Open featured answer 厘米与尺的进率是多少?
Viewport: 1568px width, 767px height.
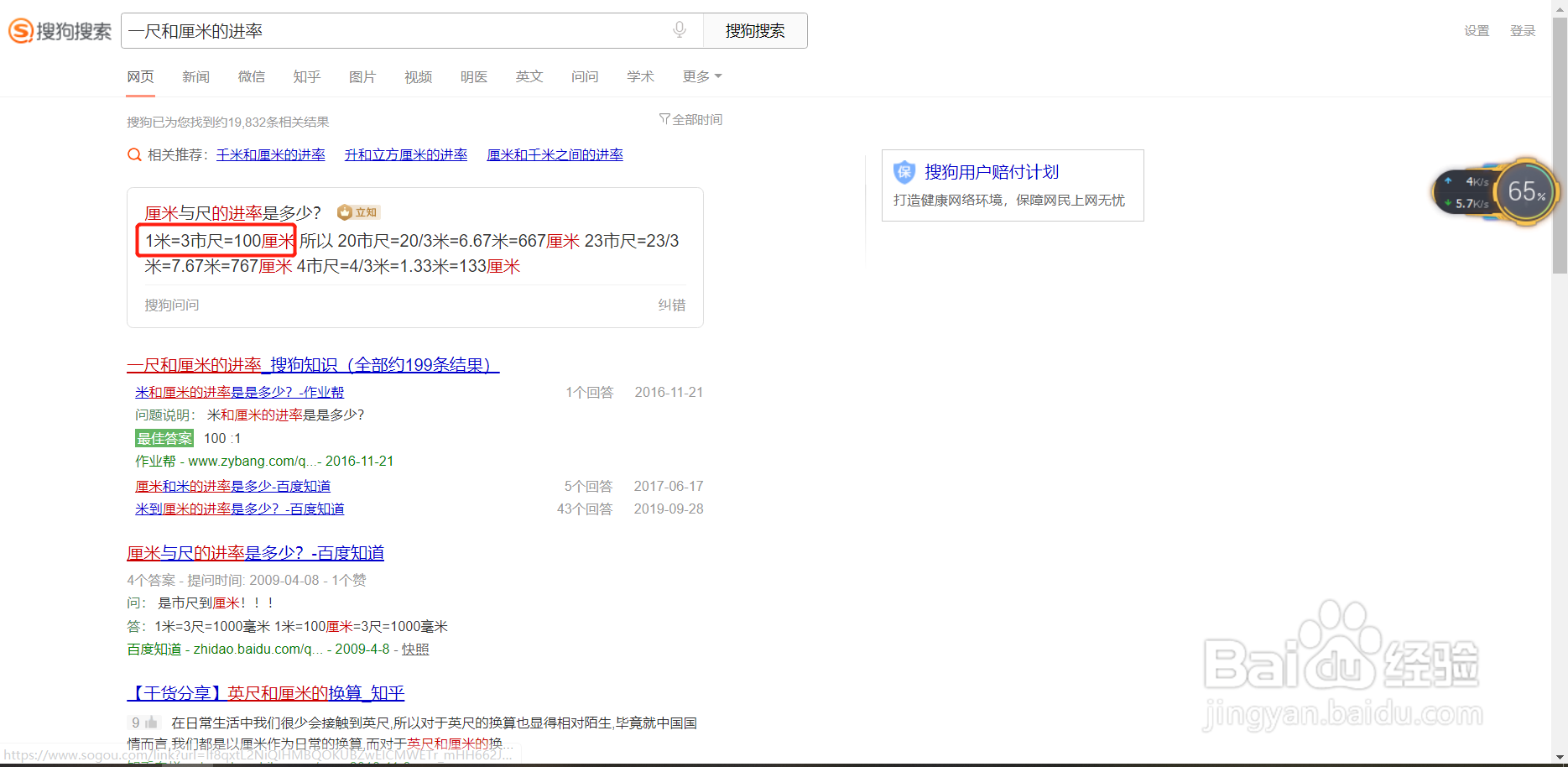coord(233,213)
